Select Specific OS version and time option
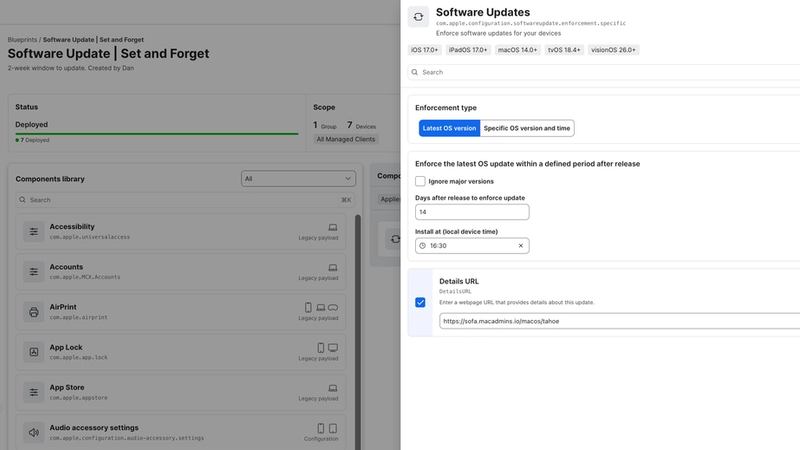The image size is (800, 450). 527,128
